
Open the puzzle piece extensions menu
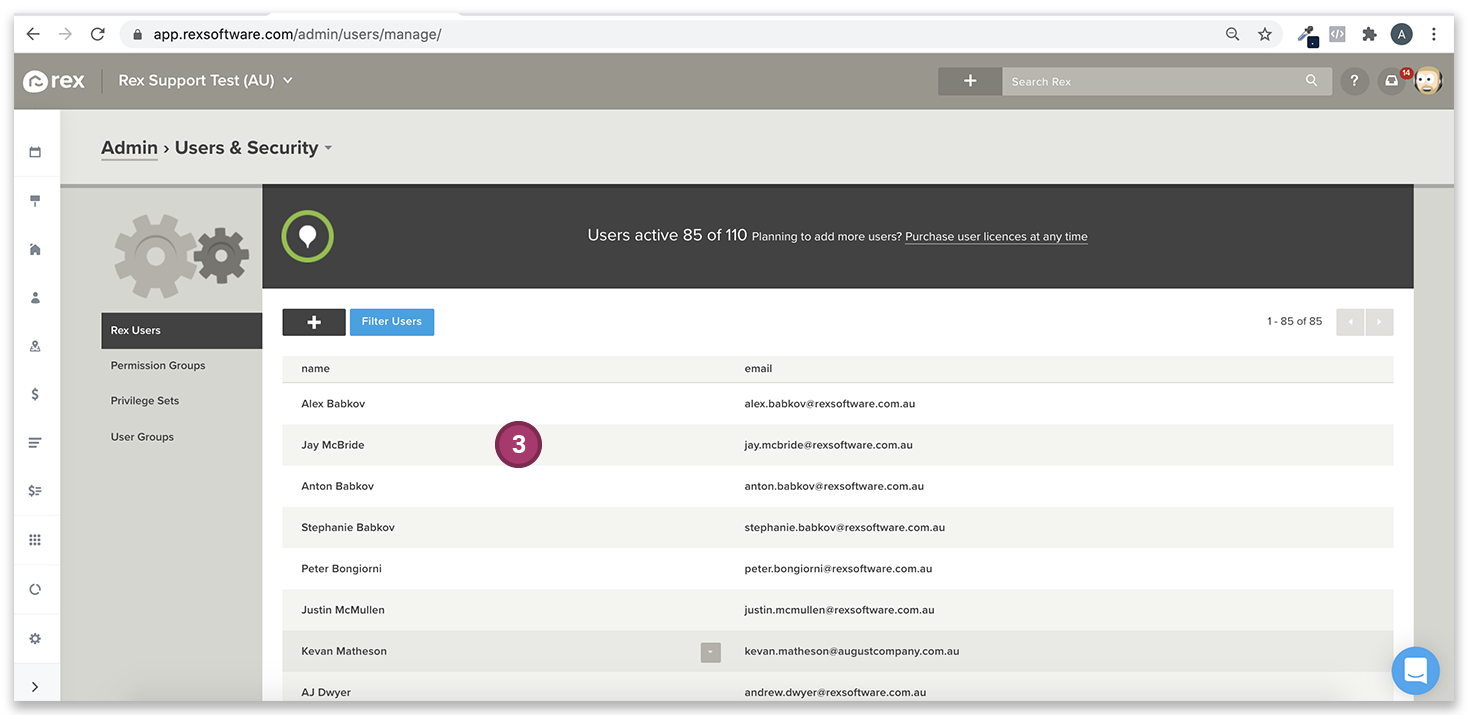1370,34
